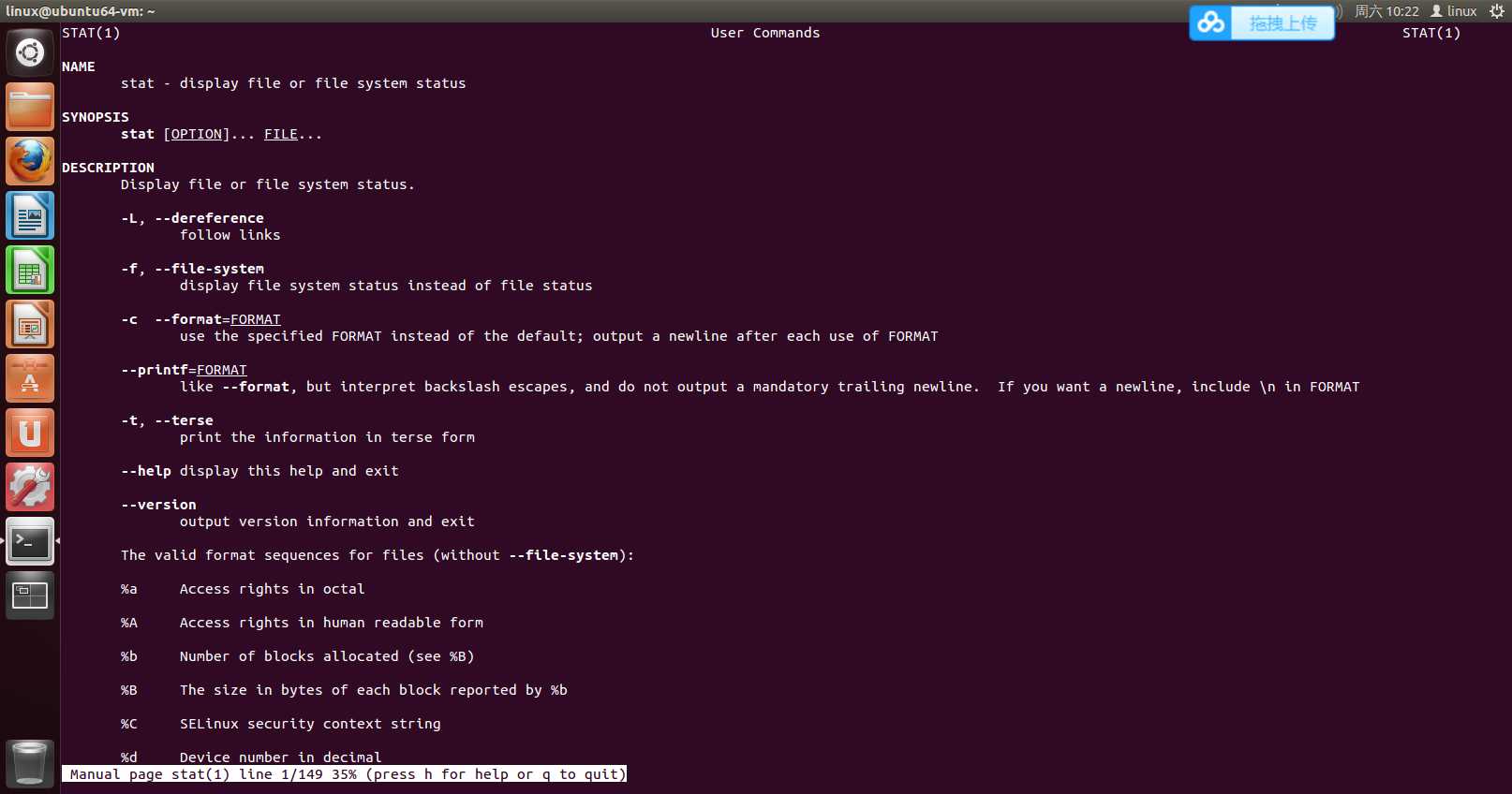Screen dimensions: 1512x794
Task: Open the system gear session menu
Action: click(1496, 11)
